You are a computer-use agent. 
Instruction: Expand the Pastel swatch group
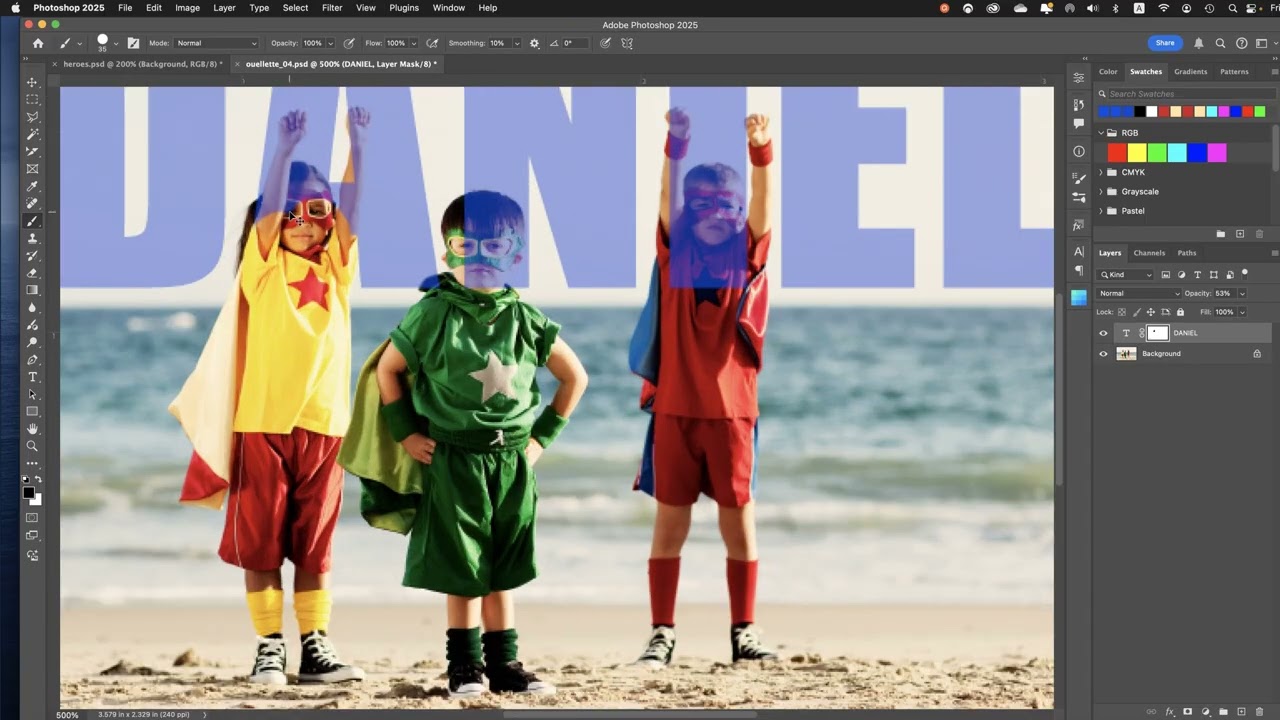[x=1101, y=211]
